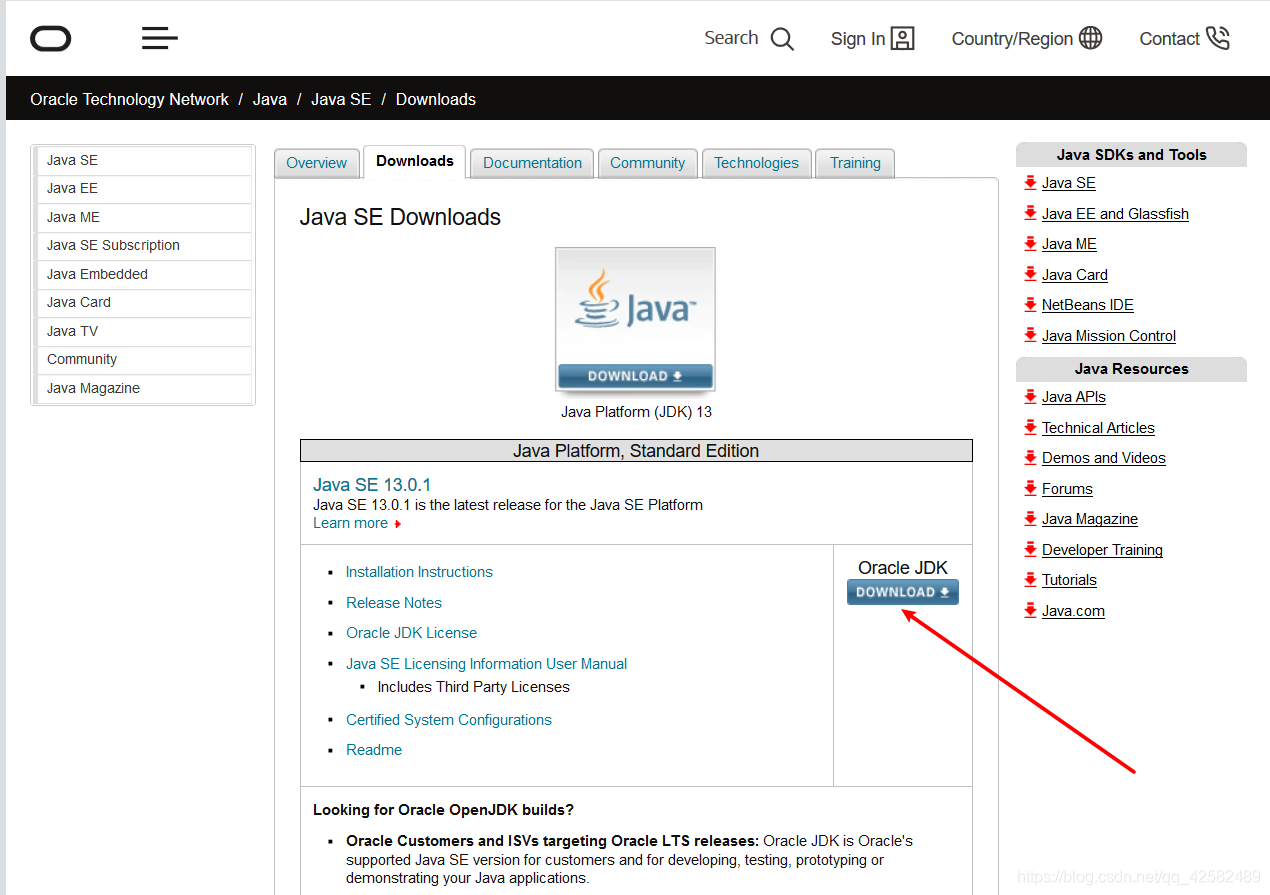Click red arrow next to Java Card

coord(1030,274)
